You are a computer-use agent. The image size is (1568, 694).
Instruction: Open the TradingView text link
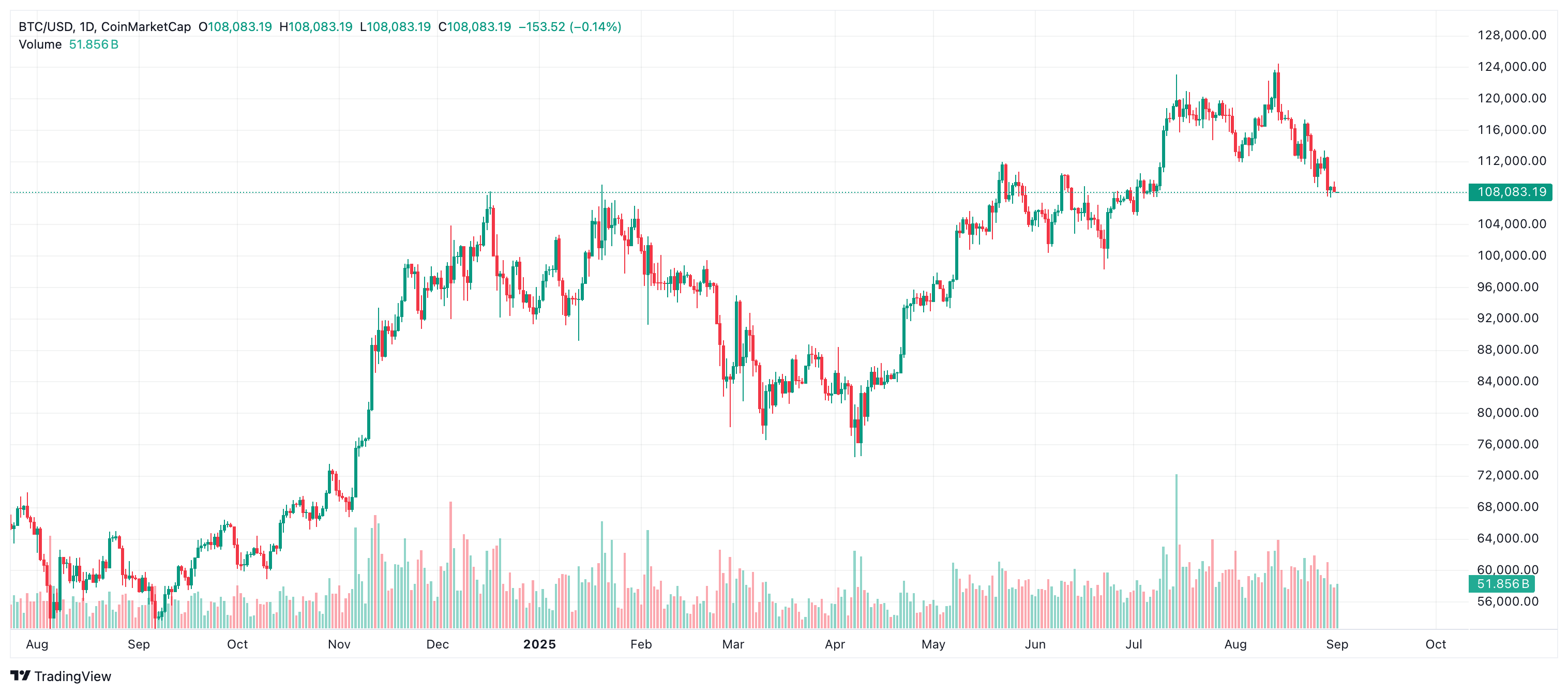coord(72,676)
